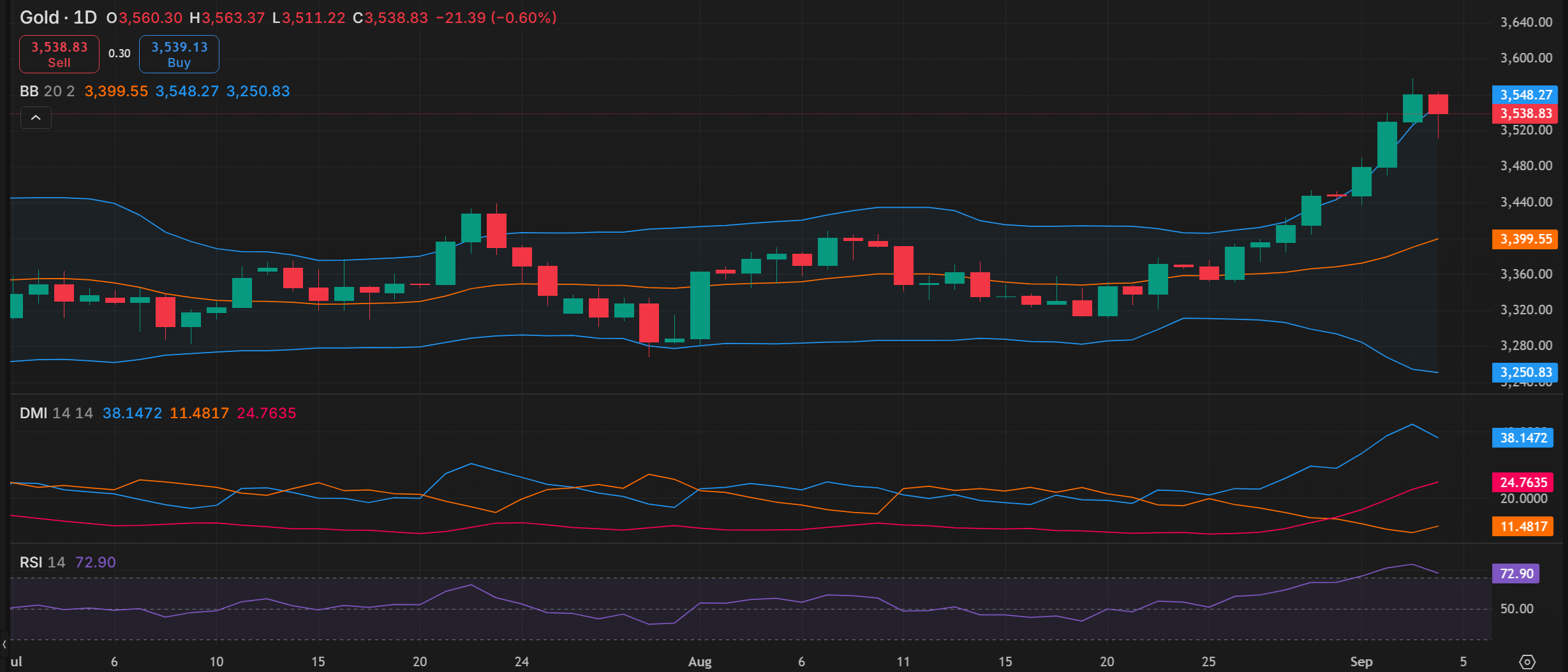Viewport: 1568px width, 672px height.
Task: Click the 25 date on time axis
Action: click(x=1208, y=662)
